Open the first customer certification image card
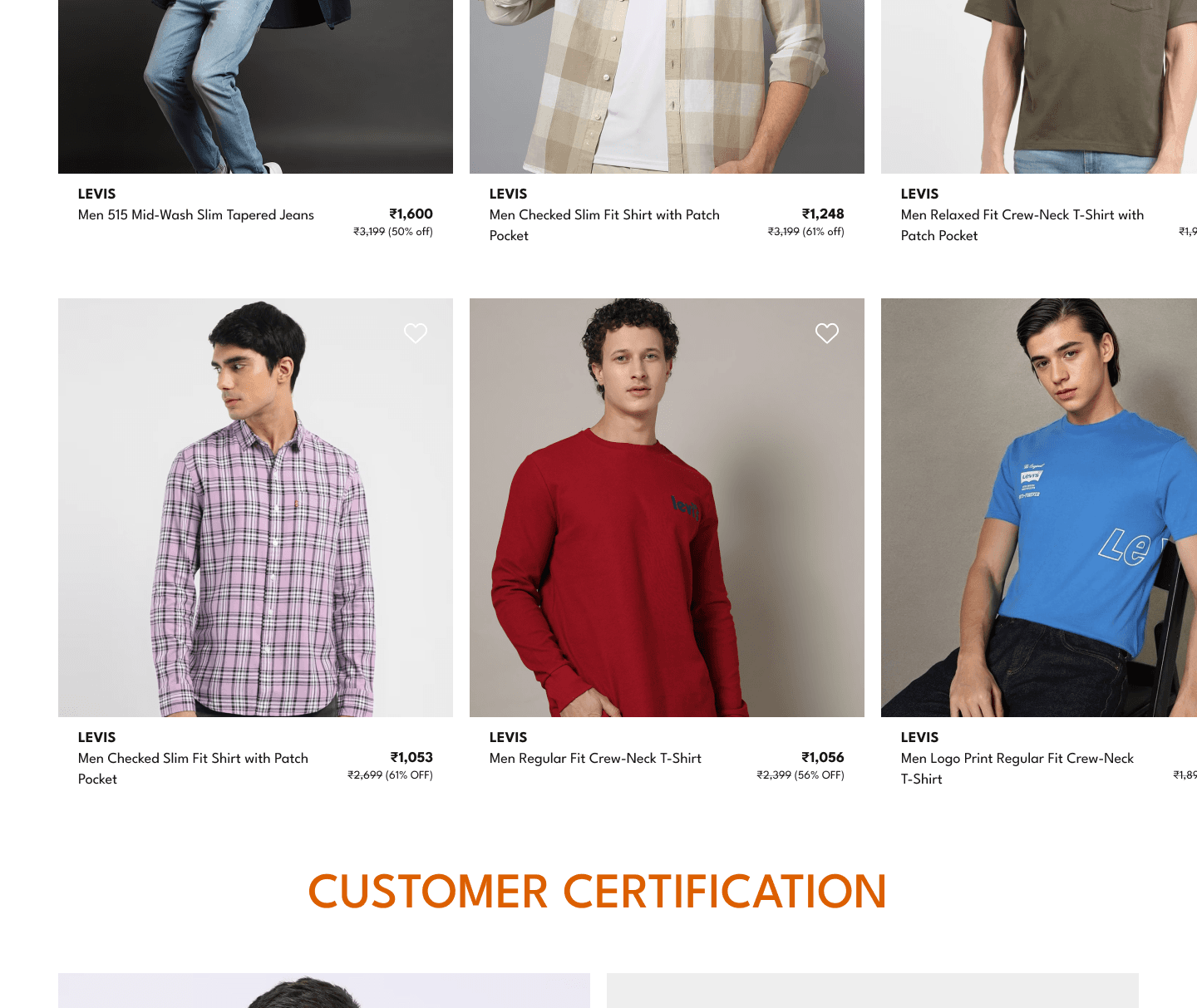The image size is (1197, 1008). point(324,991)
